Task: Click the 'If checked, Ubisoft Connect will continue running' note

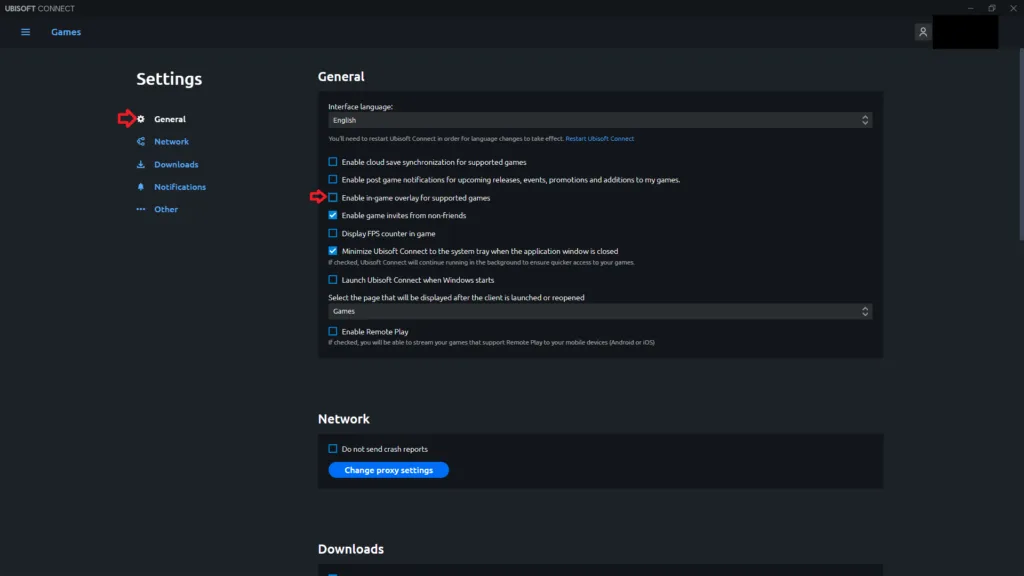Action: (481, 263)
